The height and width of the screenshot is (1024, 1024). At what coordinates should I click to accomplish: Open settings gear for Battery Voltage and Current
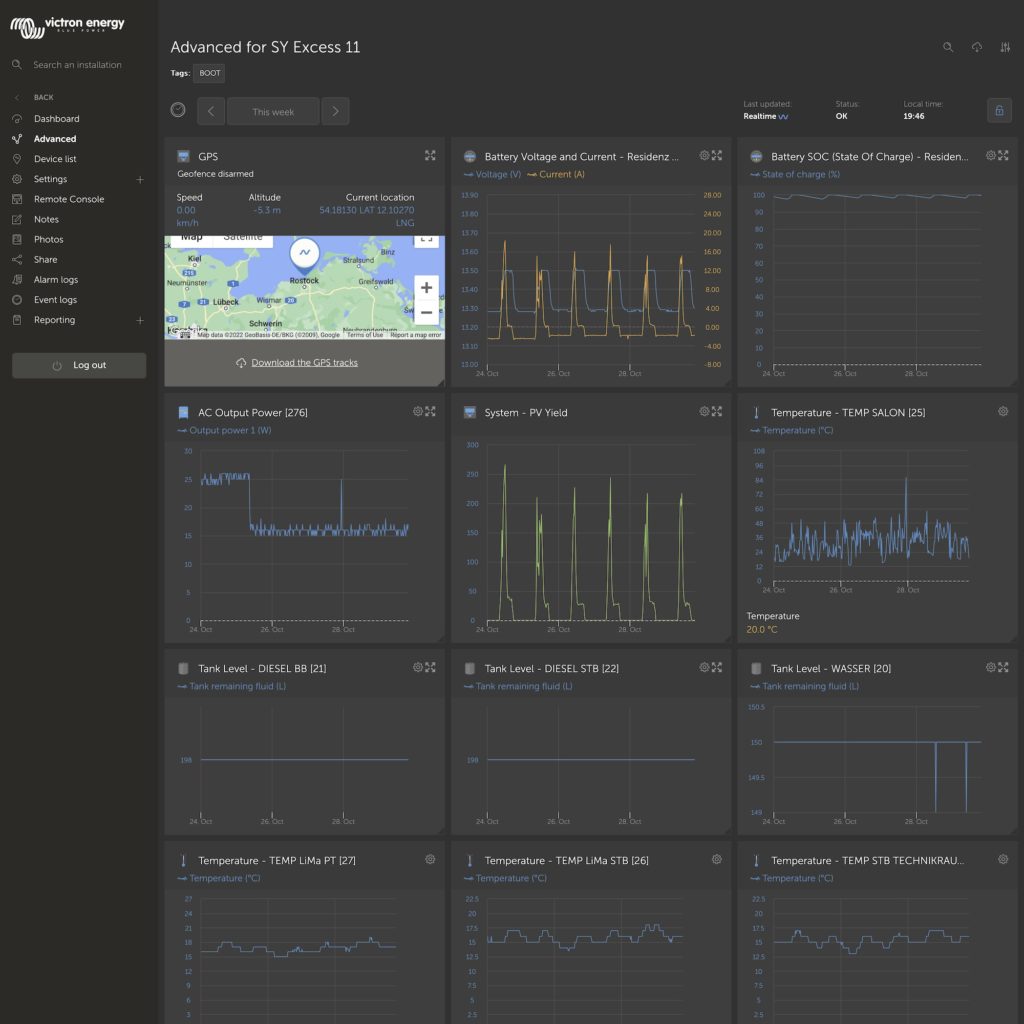click(704, 155)
